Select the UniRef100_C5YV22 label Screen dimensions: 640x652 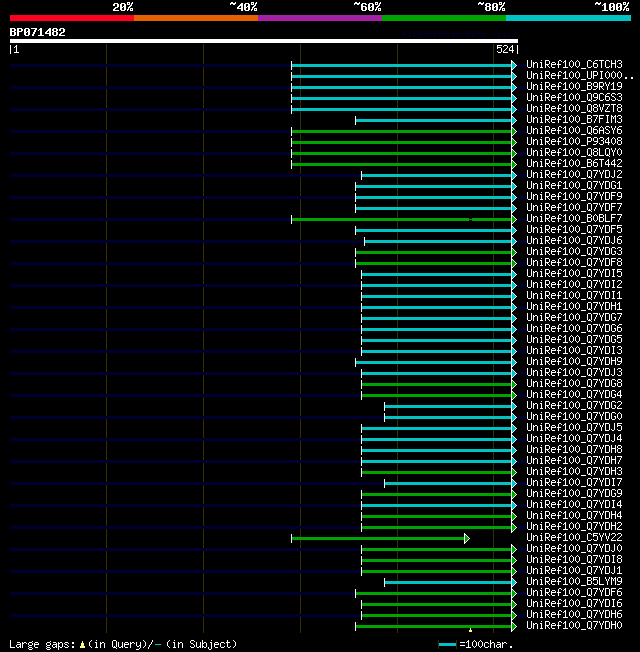(x=574, y=537)
